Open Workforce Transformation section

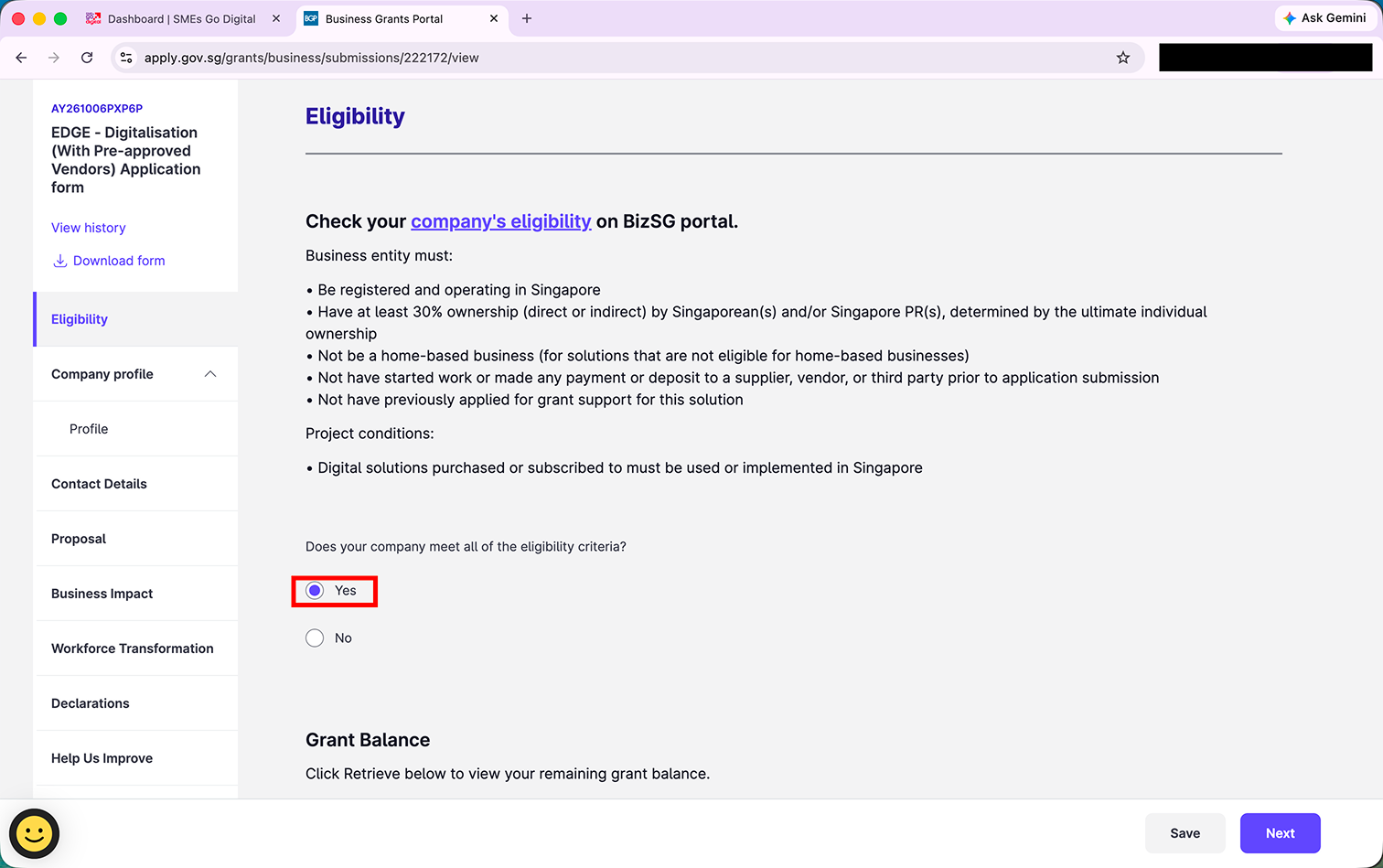(135, 648)
